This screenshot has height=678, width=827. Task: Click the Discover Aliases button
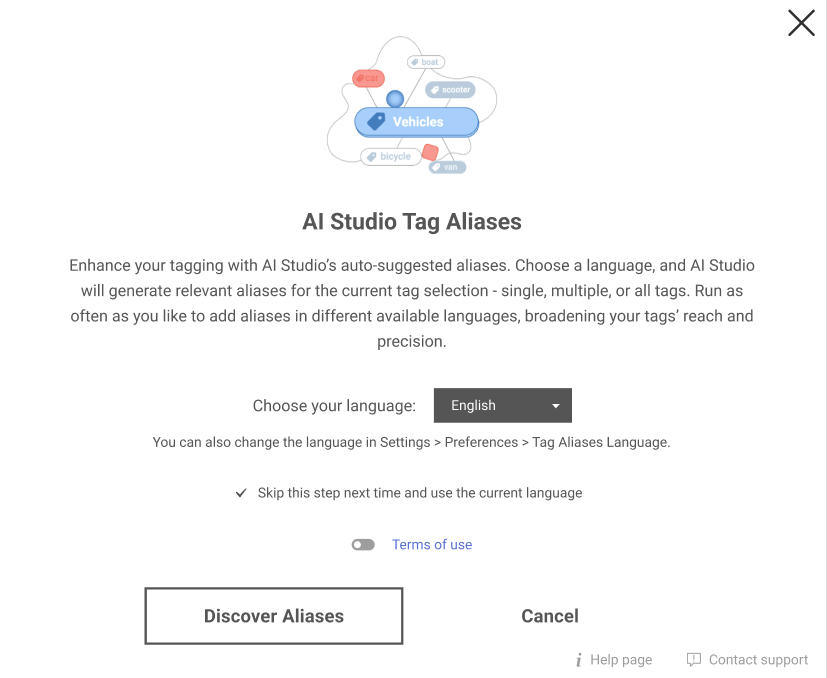(273, 616)
